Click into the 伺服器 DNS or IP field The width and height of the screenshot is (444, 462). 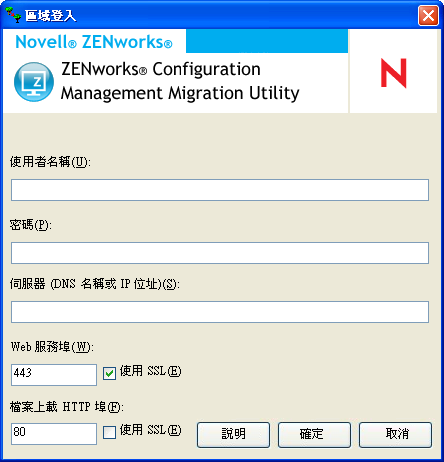tap(220, 312)
